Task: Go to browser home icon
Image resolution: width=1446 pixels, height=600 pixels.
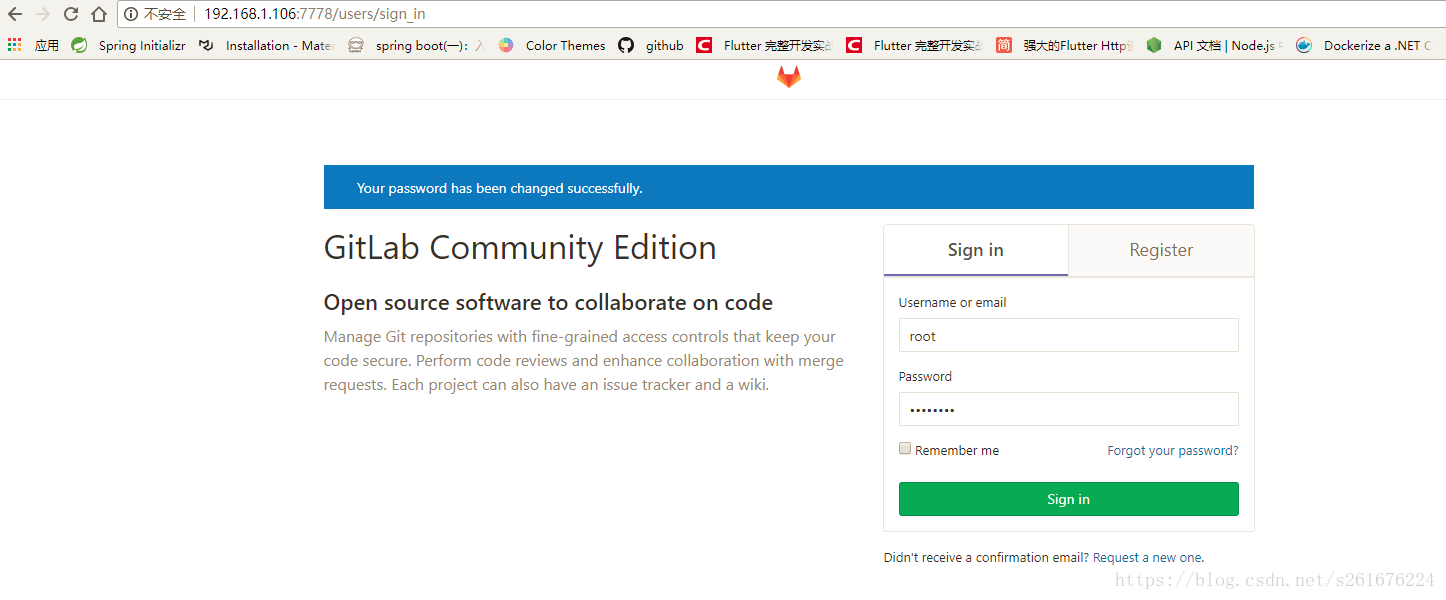Action: 99,14
